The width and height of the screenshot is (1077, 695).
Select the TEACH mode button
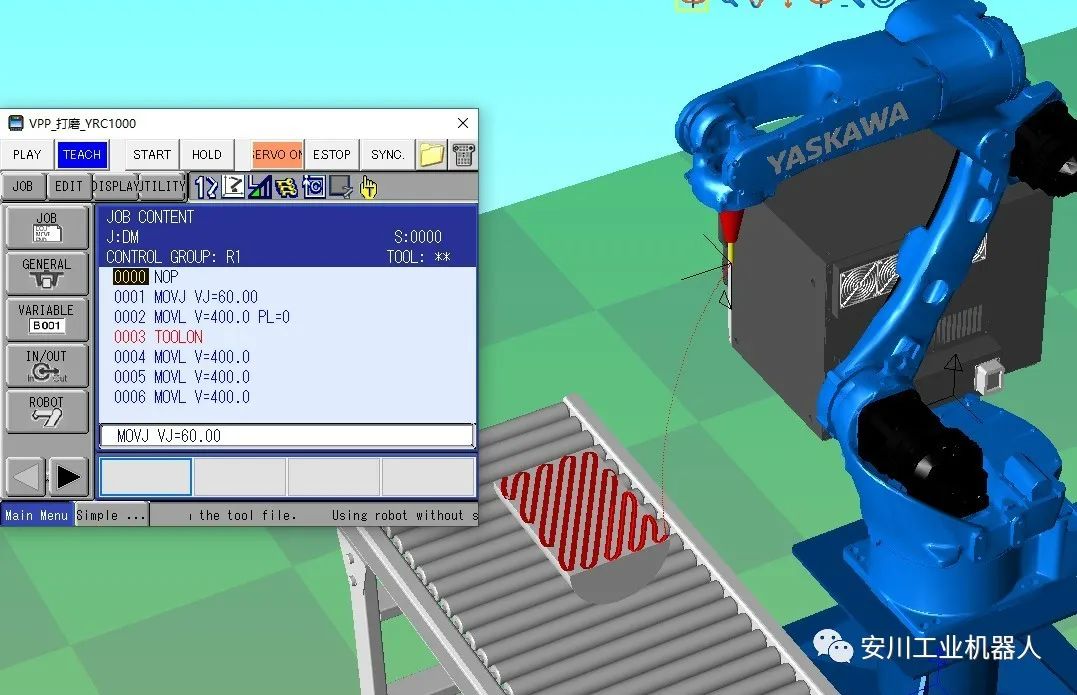point(82,155)
